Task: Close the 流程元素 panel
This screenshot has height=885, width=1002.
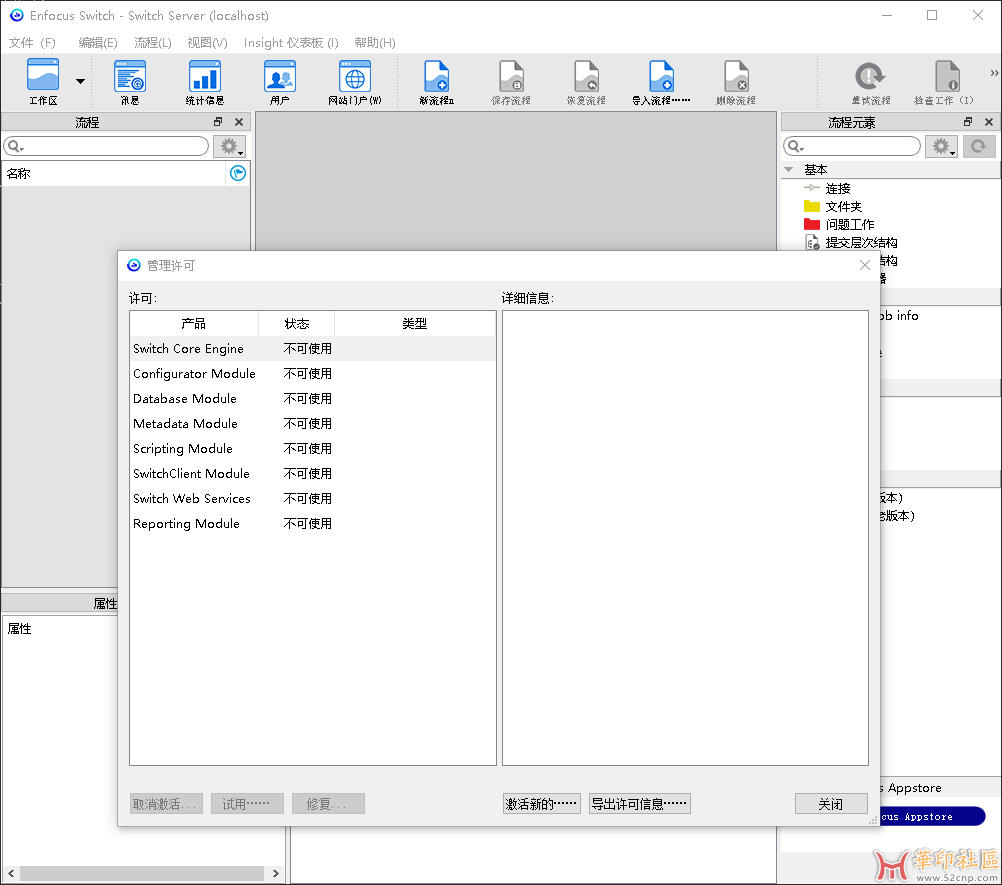Action: [x=989, y=121]
